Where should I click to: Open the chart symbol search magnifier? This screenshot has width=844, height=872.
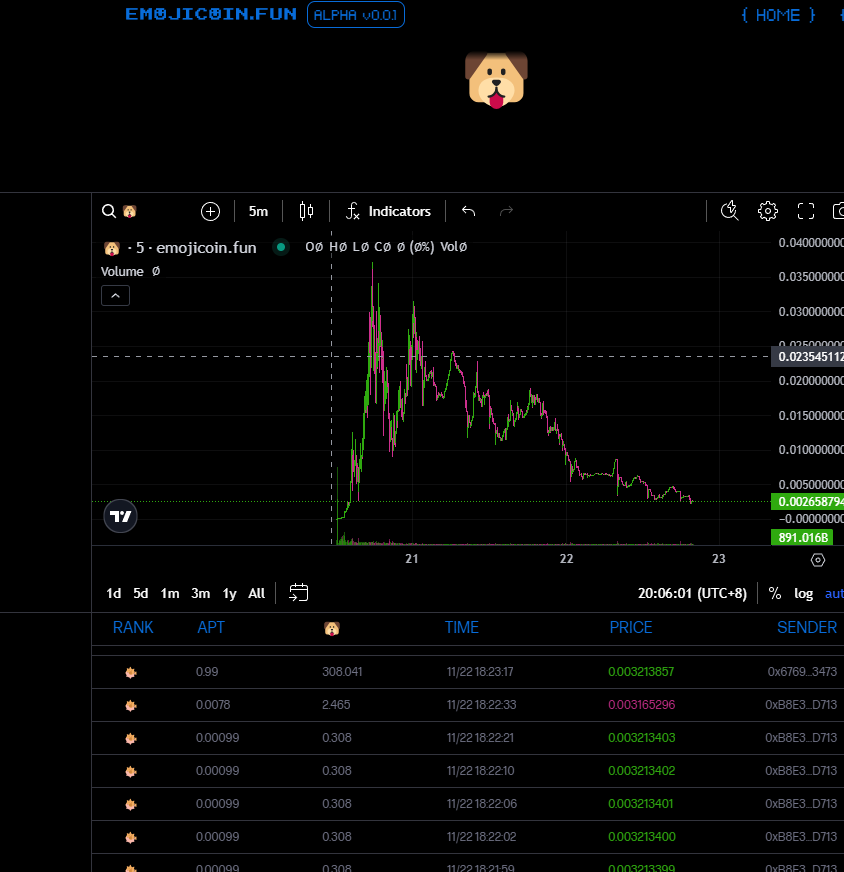[x=109, y=211]
